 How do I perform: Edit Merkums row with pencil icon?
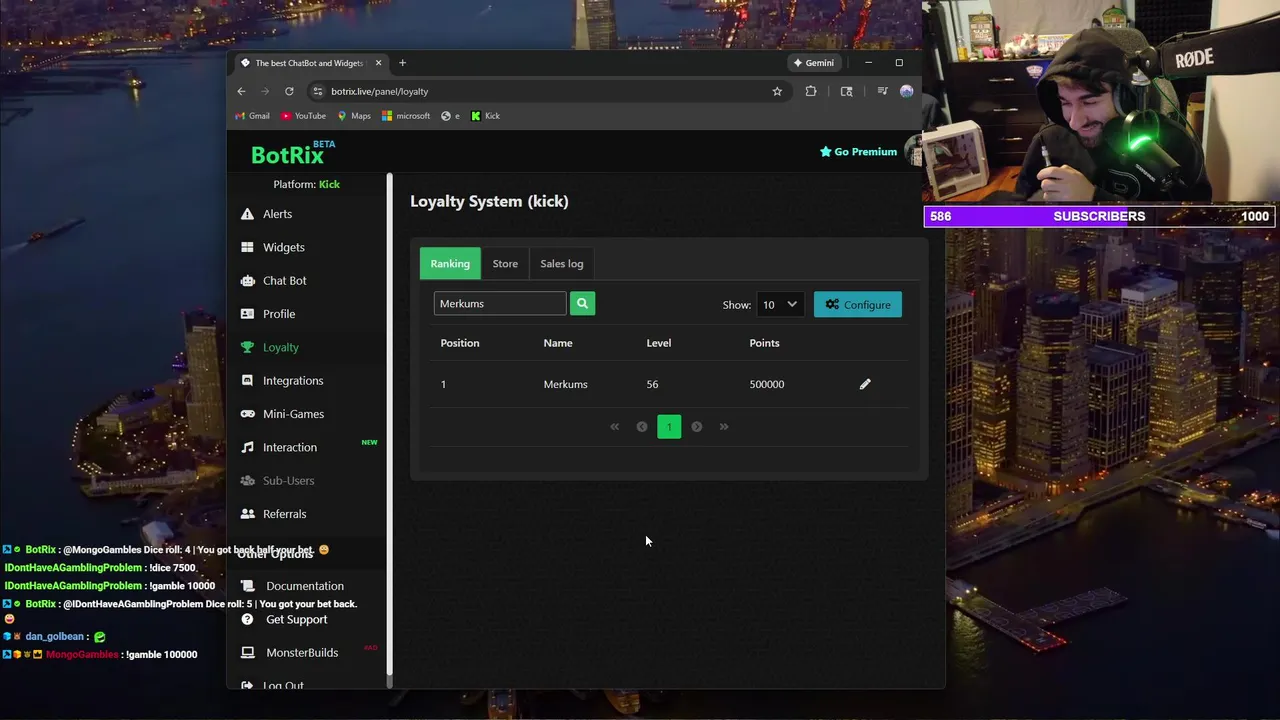tap(865, 384)
